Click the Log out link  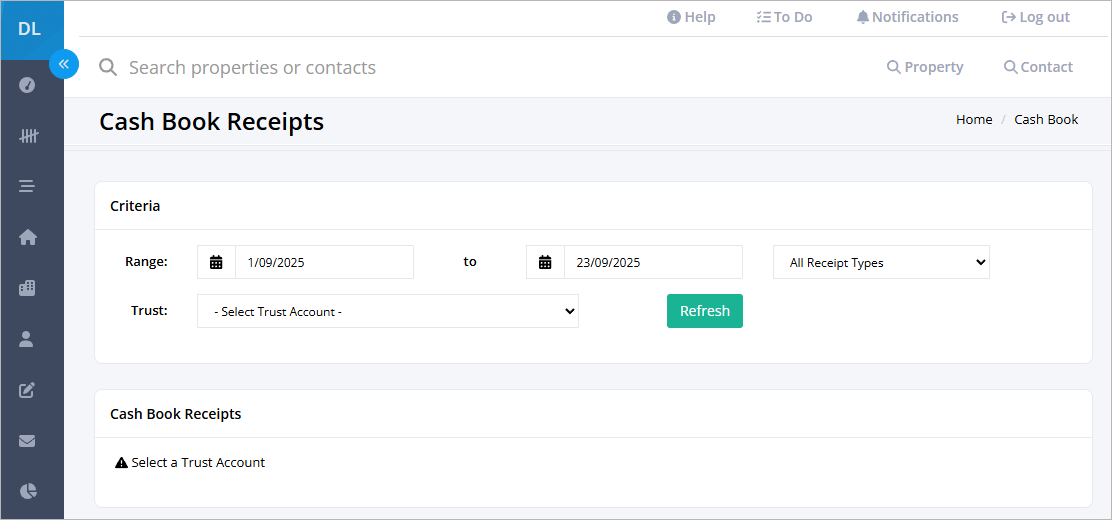point(1035,17)
